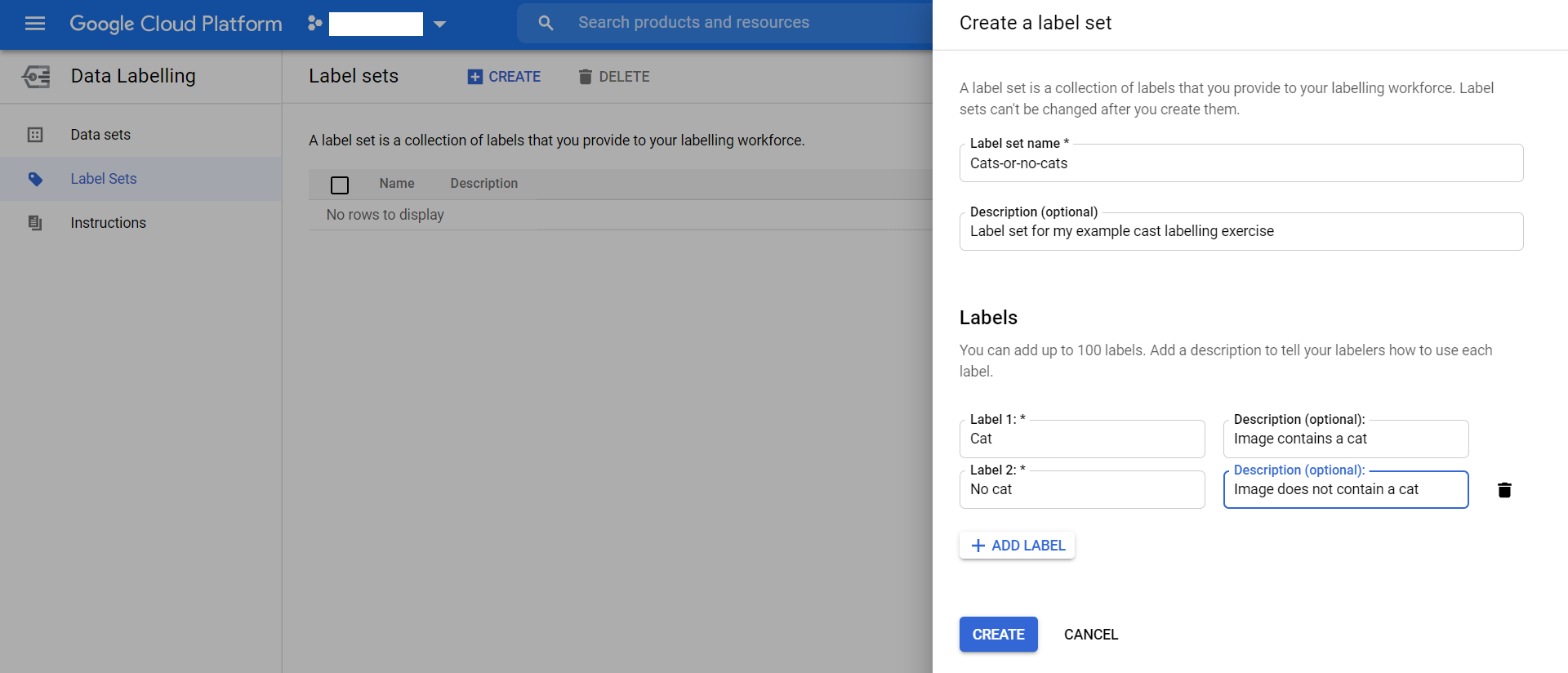The image size is (1568, 673).
Task: Click the Data Labelling product icon
Action: click(x=37, y=76)
